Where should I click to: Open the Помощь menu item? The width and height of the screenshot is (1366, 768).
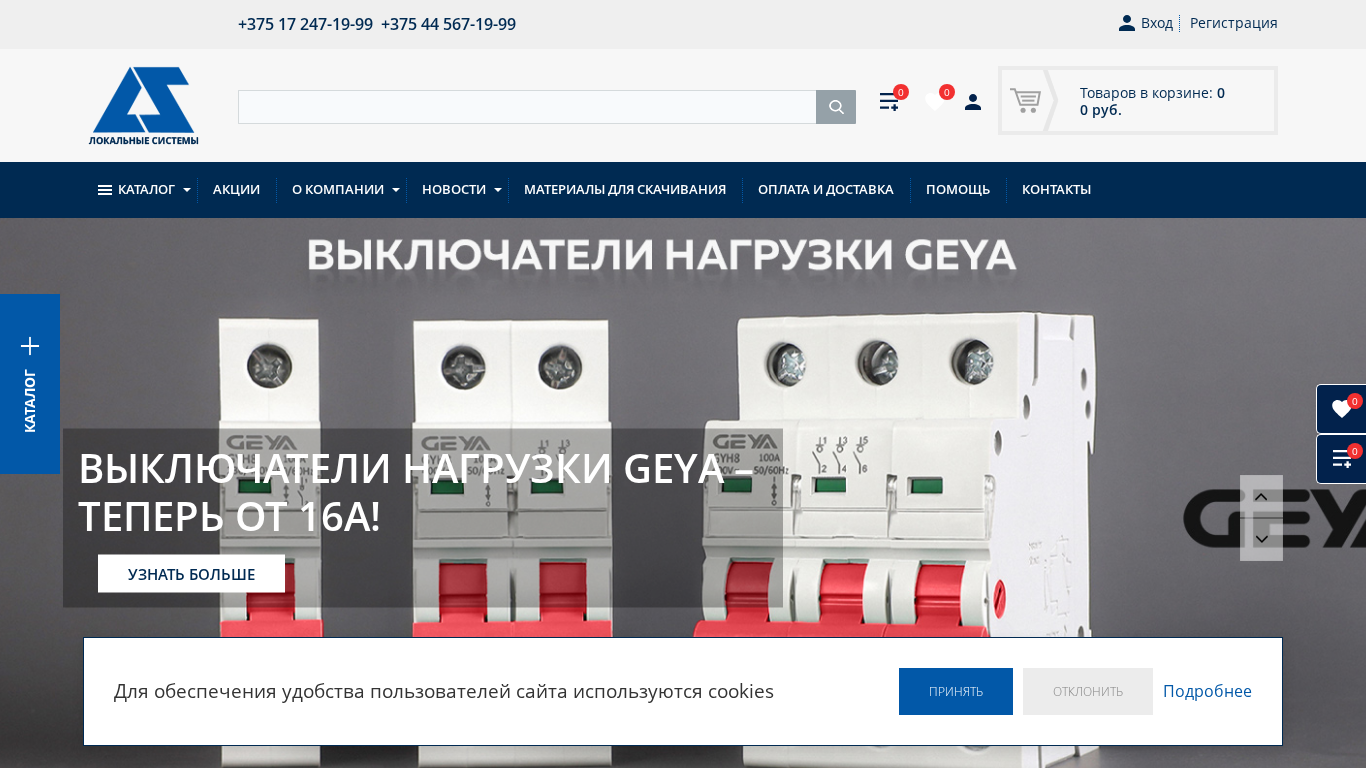point(958,190)
